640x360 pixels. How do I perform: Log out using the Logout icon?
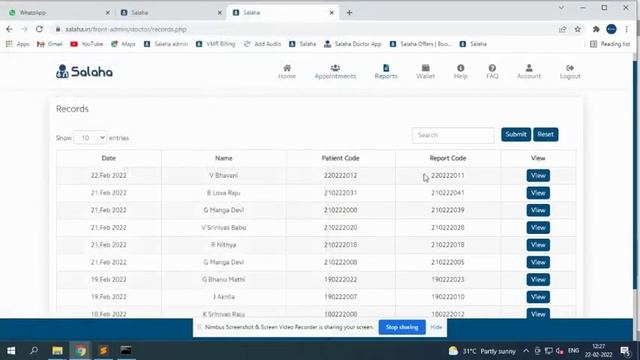coord(570,72)
